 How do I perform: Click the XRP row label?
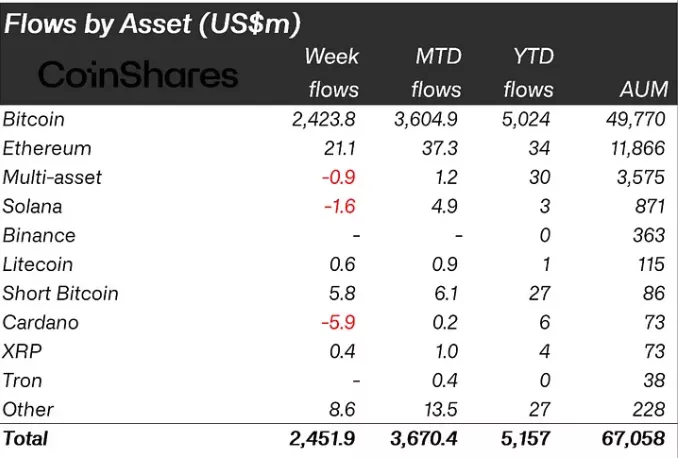coord(22,351)
